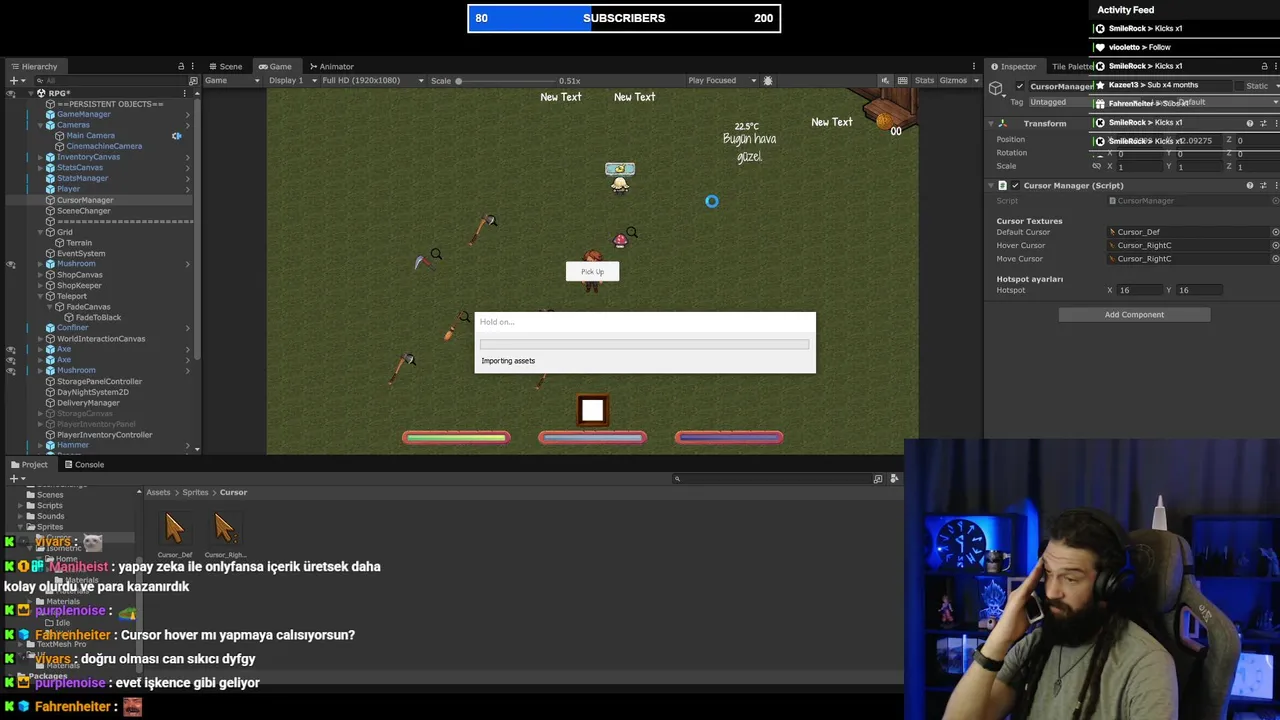Toggle the Scale constrain-proportions link icon
This screenshot has width=1280, height=720.
[x=1097, y=166]
